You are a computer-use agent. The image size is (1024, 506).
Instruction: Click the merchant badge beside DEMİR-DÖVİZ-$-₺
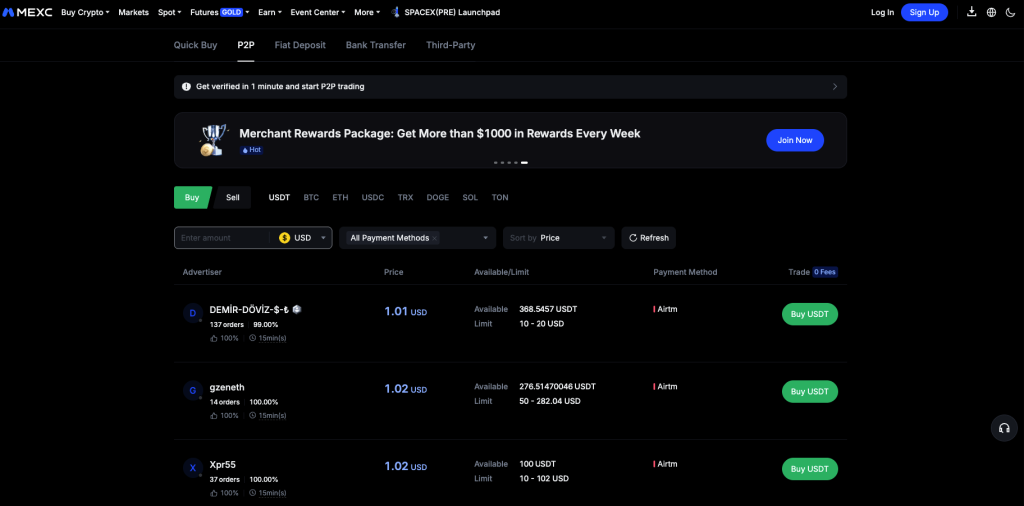[296, 309]
